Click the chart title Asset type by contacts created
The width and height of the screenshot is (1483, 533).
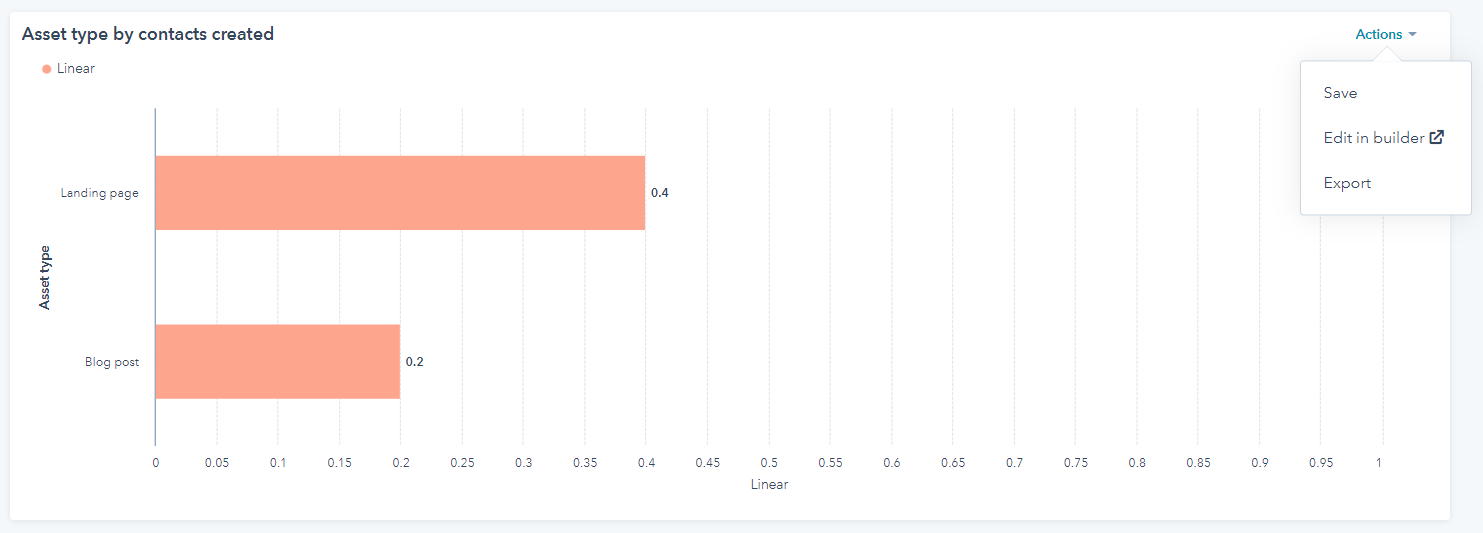pos(148,34)
